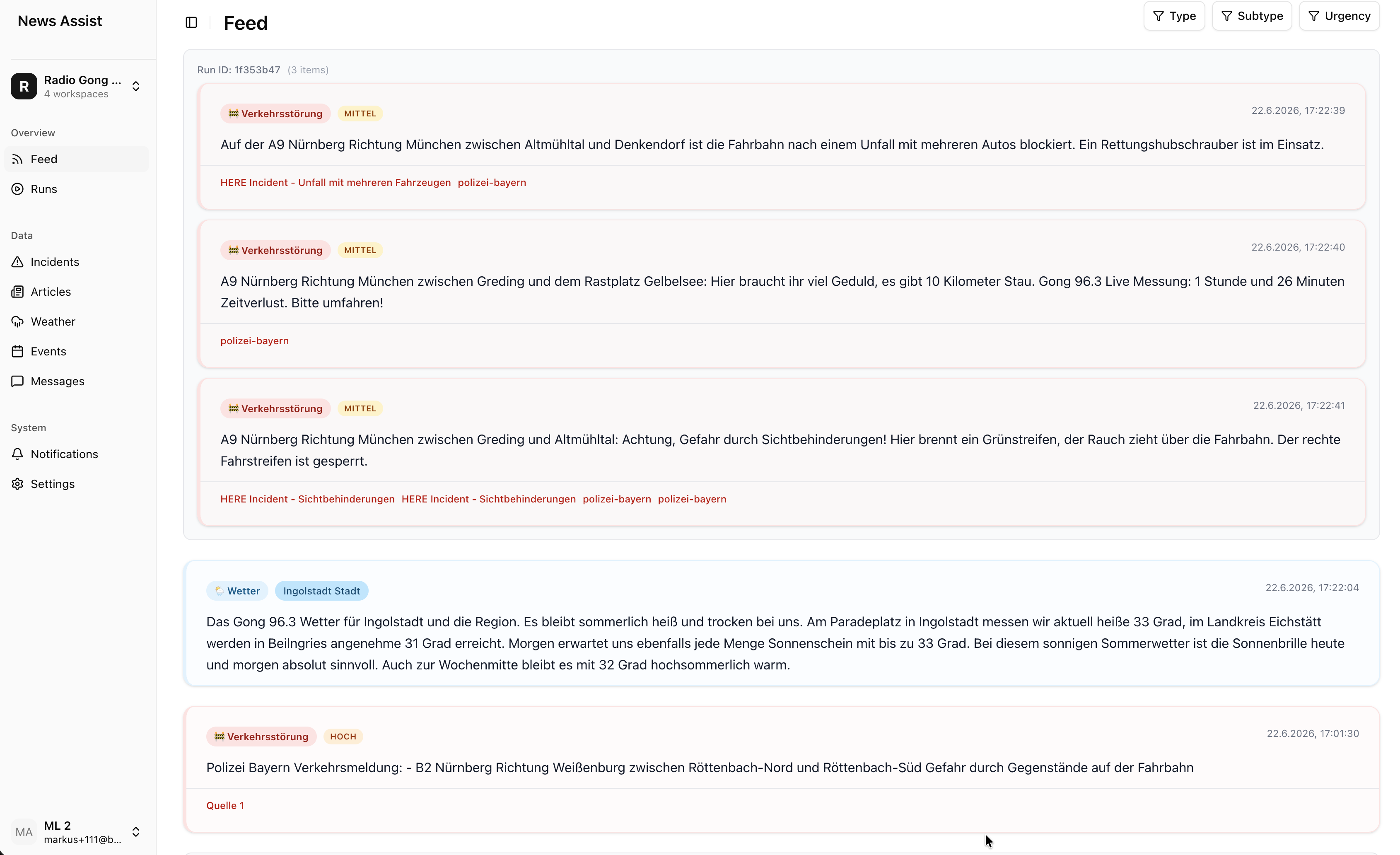Open the Notifications page
Image resolution: width=1400 pixels, height=855 pixels.
point(76,454)
